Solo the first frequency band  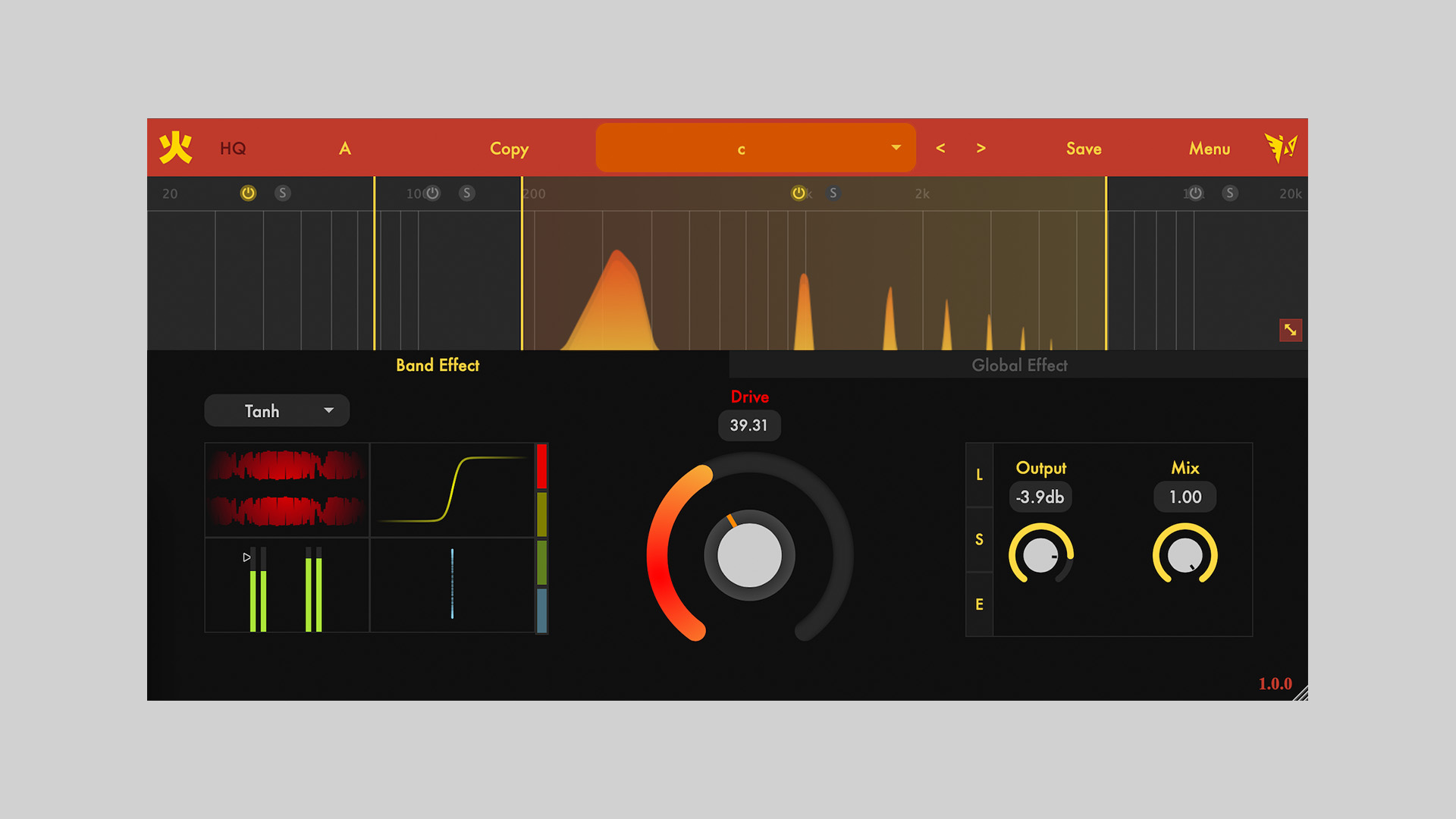[282, 193]
